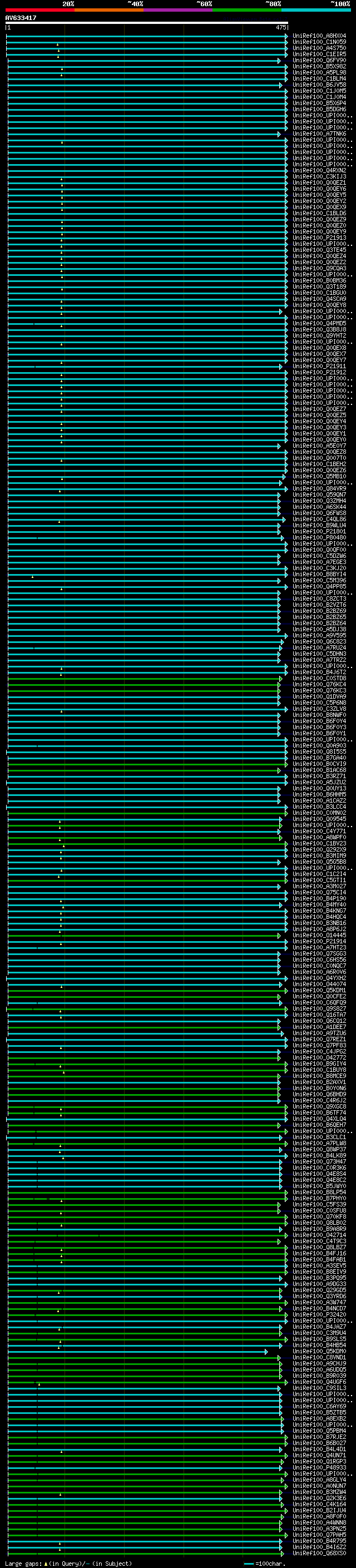This screenshot has width=356, height=1568.
Task: Click the white query sequence ruler bar
Action: (147, 22)
